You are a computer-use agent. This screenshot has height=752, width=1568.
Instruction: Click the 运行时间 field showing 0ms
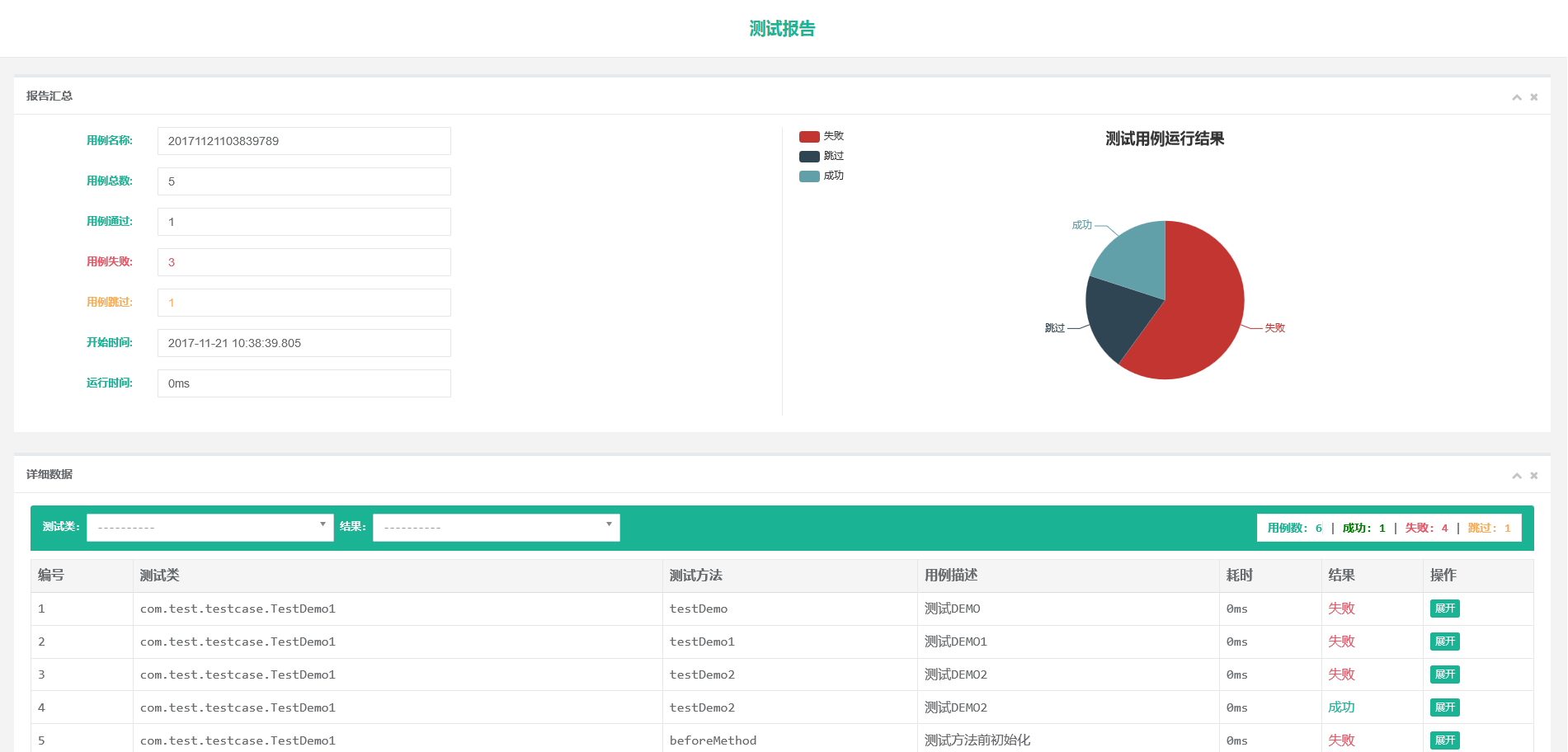pyautogui.click(x=304, y=383)
